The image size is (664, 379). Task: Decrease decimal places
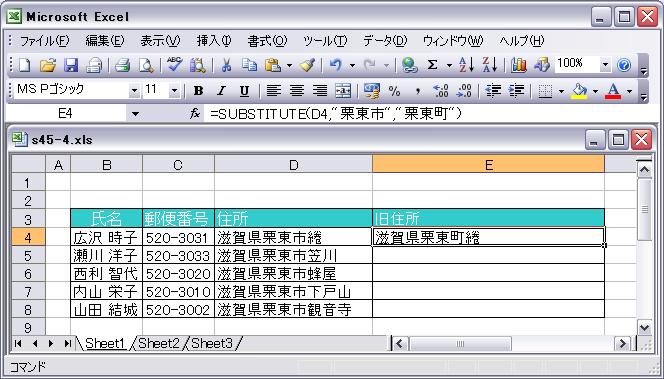pyautogui.click(x=465, y=91)
